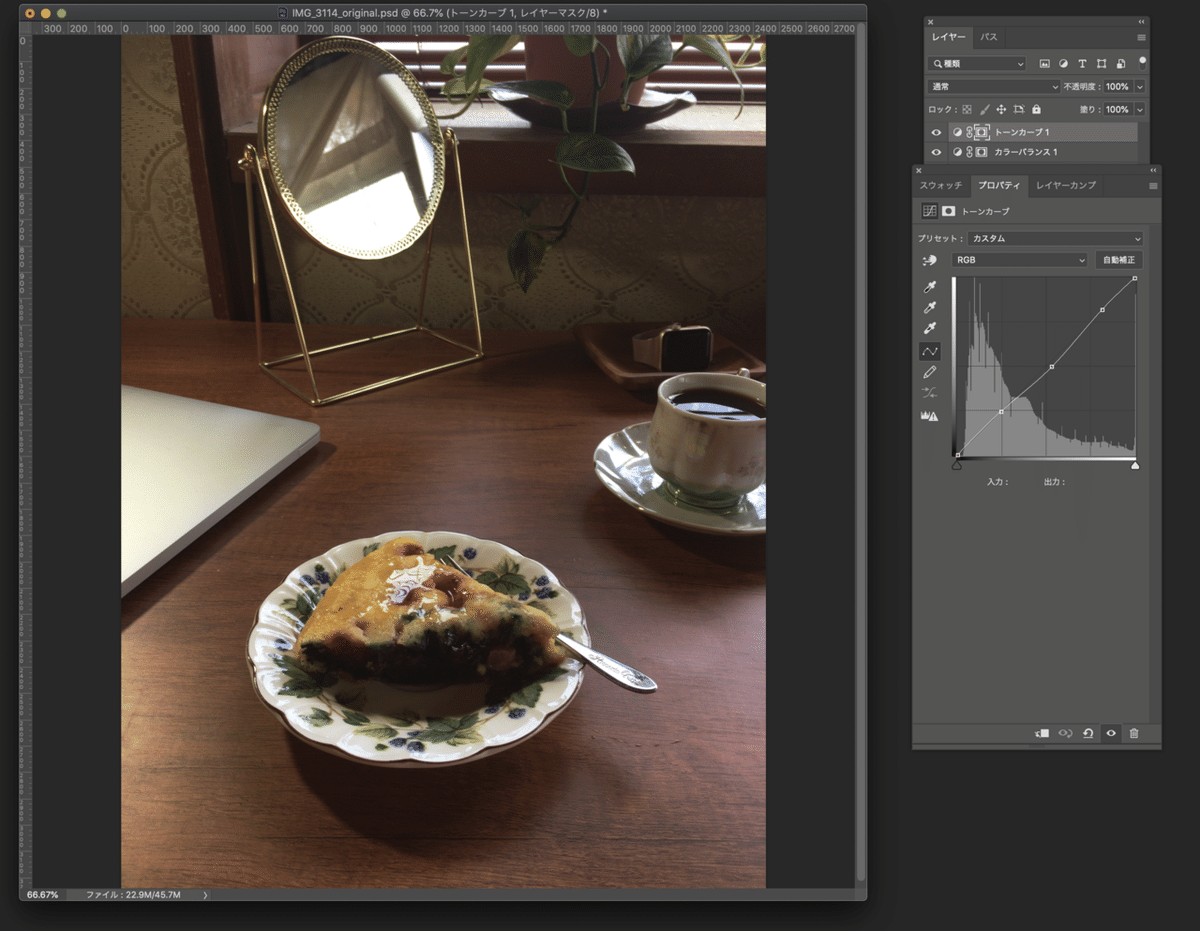The width and height of the screenshot is (1200, 931).
Task: Hide the カラーバランス 1 layer
Action: (936, 152)
